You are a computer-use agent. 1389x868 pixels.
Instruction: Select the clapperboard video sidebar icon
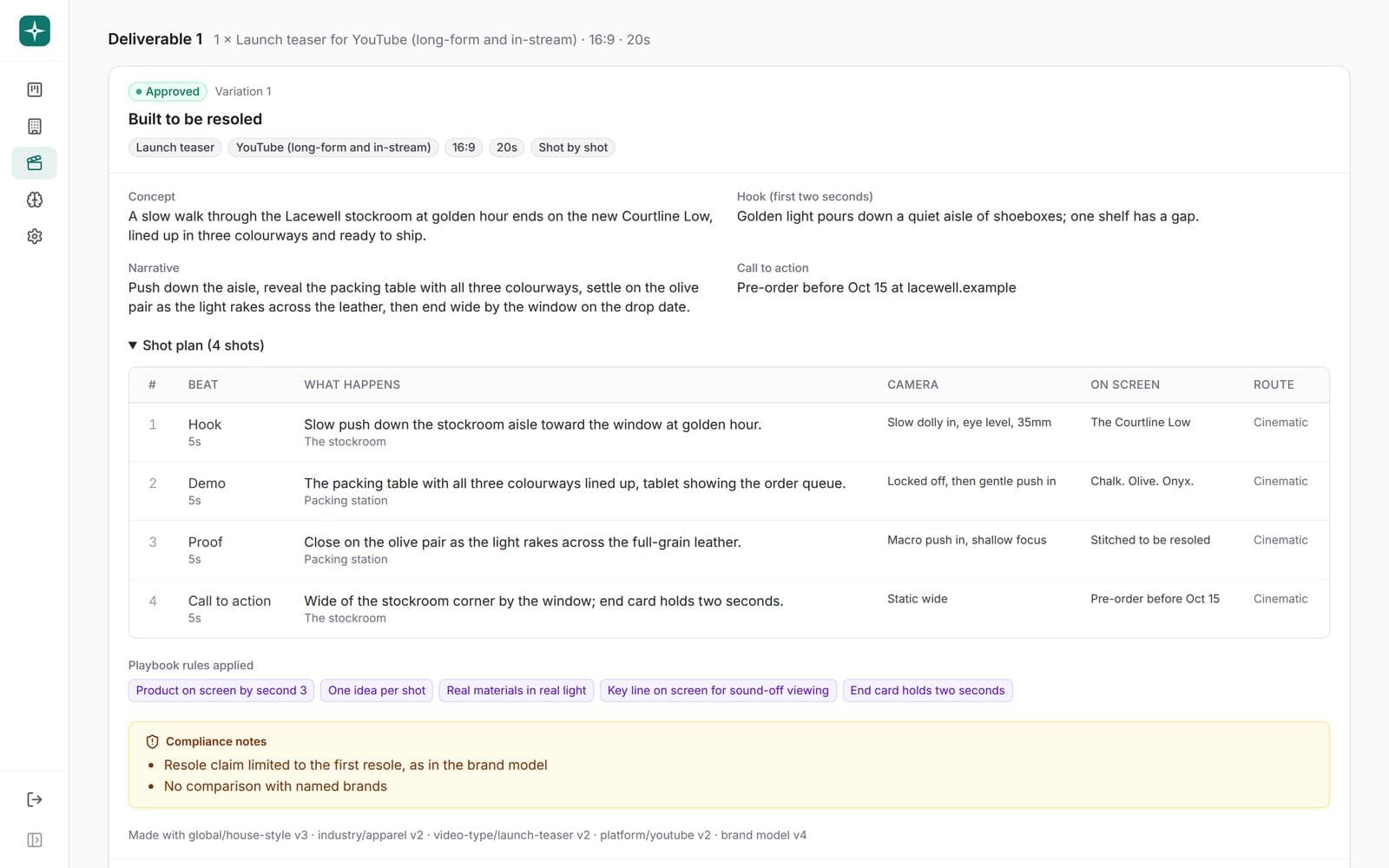[35, 163]
